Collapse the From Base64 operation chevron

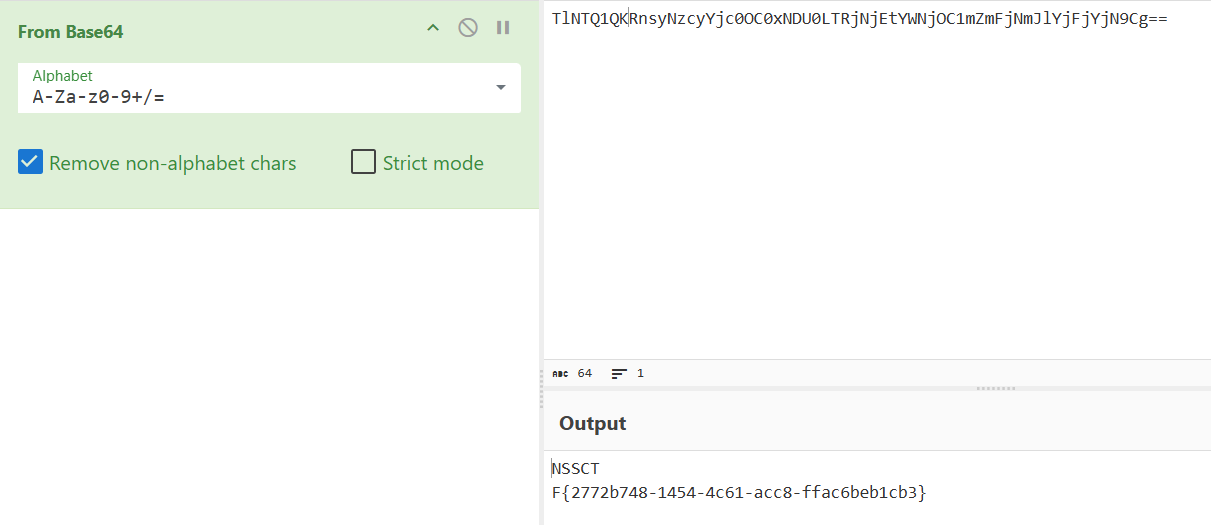(x=433, y=28)
